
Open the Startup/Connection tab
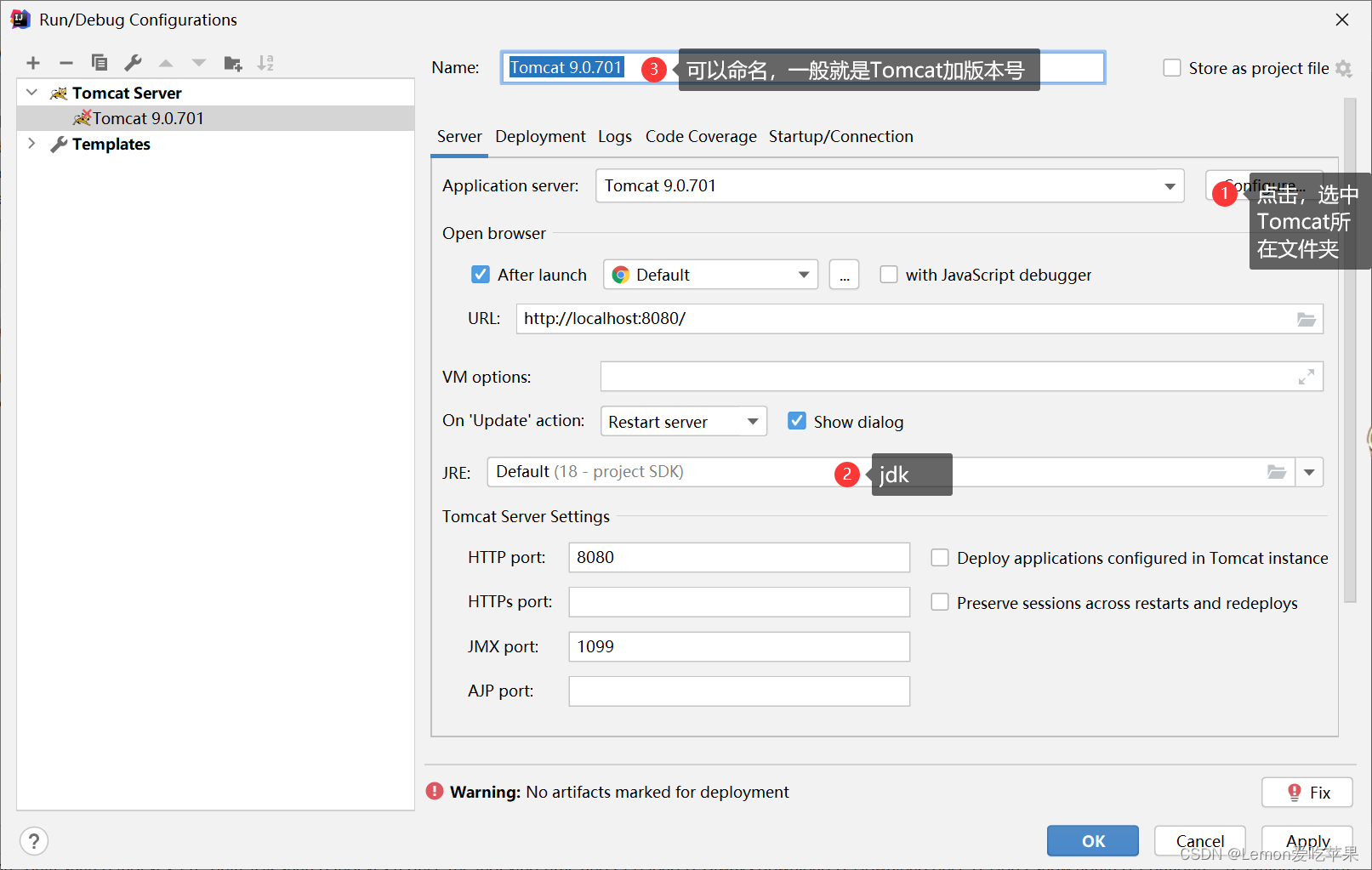841,137
